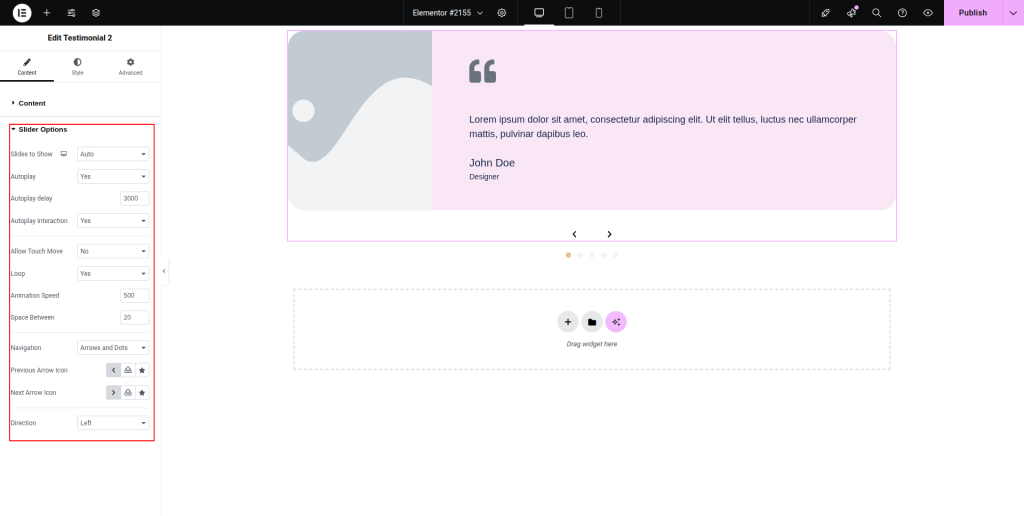
Task: Switch to the Advanced tab
Action: [x=130, y=67]
